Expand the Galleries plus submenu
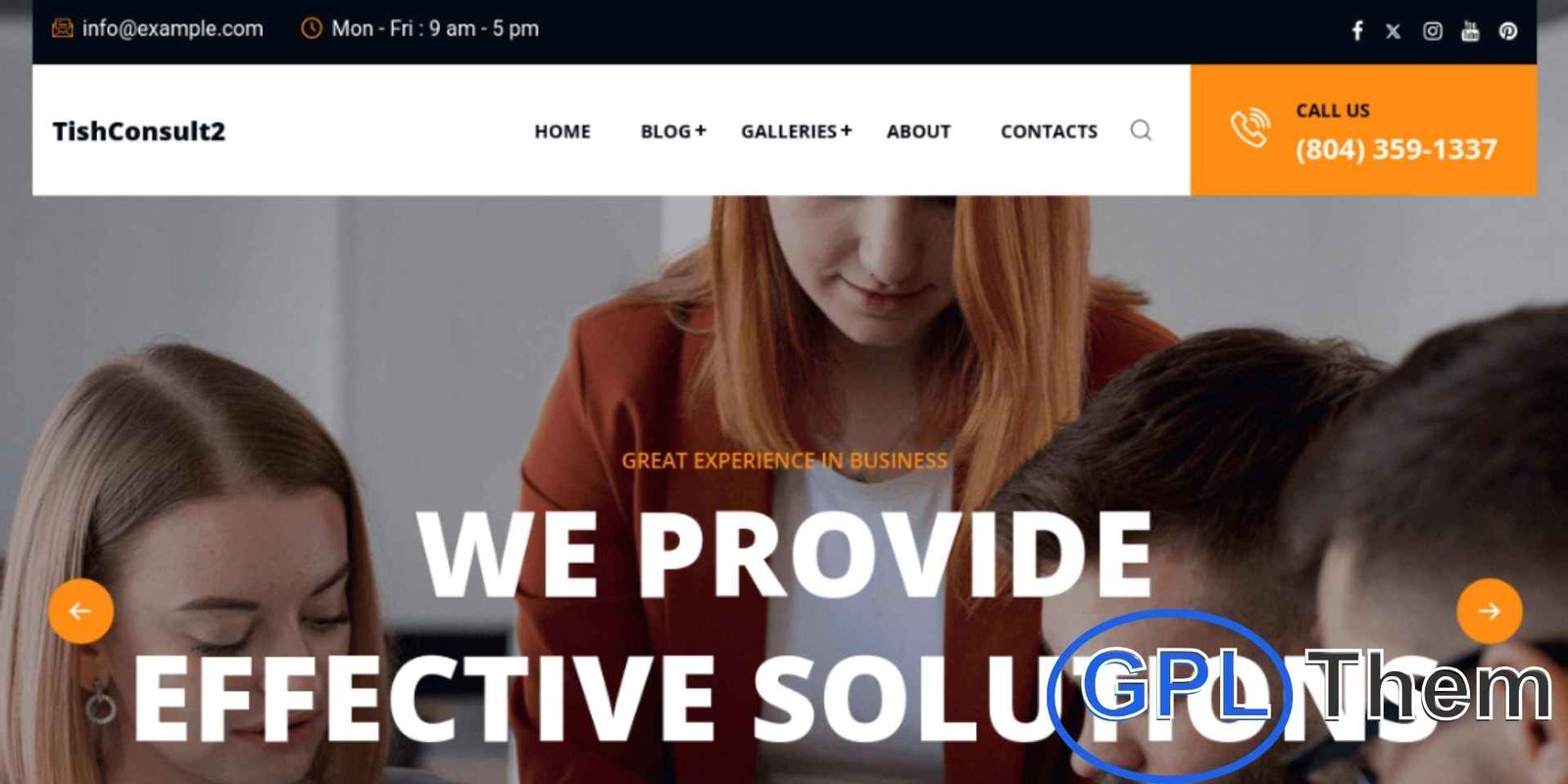Viewport: 1568px width, 784px height. [x=846, y=130]
